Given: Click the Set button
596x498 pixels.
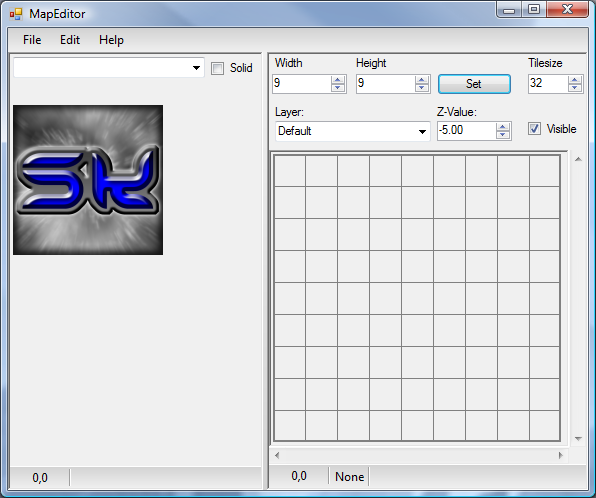Looking at the screenshot, I should [474, 84].
